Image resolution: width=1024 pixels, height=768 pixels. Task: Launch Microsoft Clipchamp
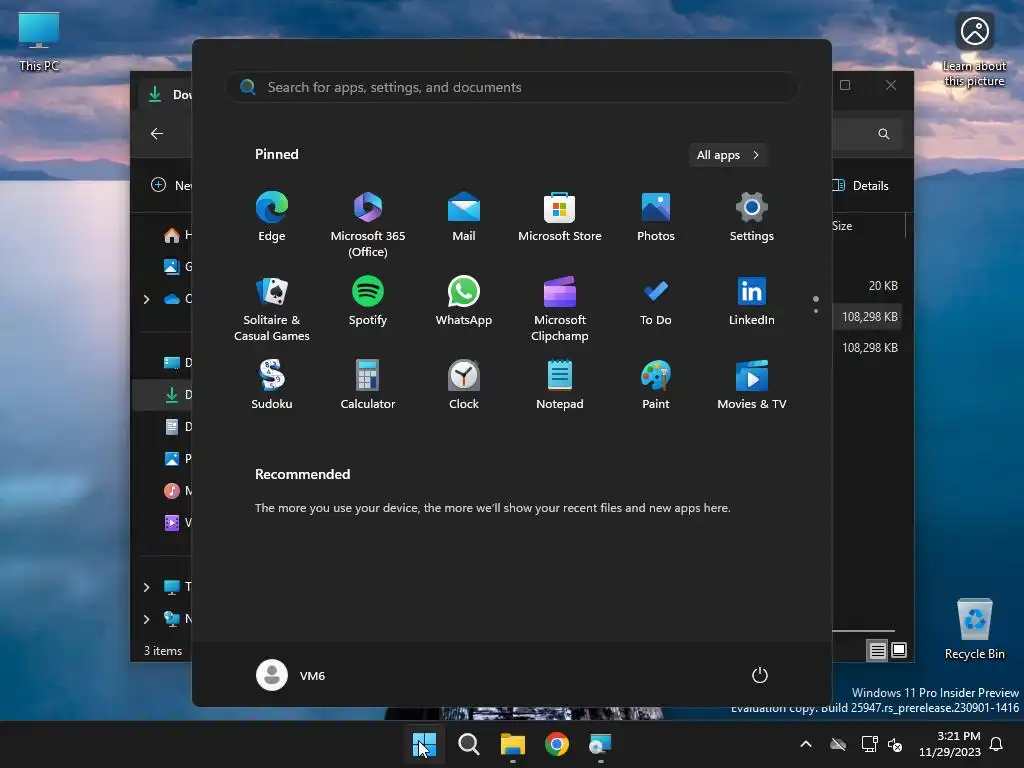click(x=560, y=309)
